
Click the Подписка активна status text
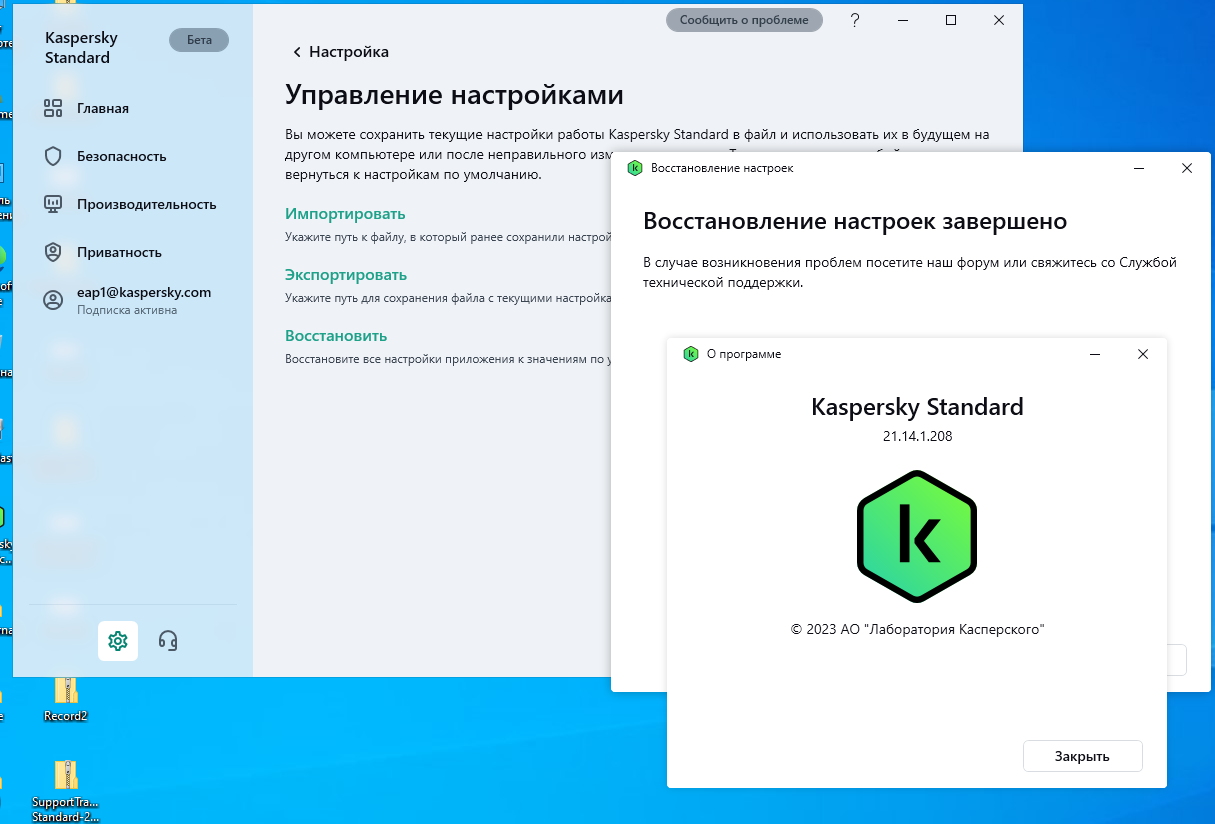pyautogui.click(x=127, y=310)
